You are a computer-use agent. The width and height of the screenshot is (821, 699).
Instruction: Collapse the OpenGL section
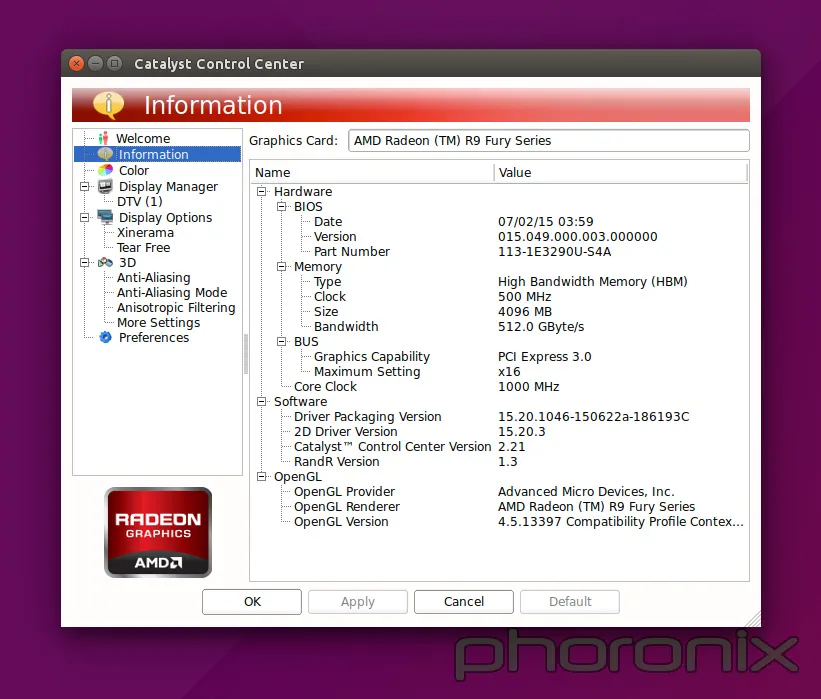tap(261, 476)
